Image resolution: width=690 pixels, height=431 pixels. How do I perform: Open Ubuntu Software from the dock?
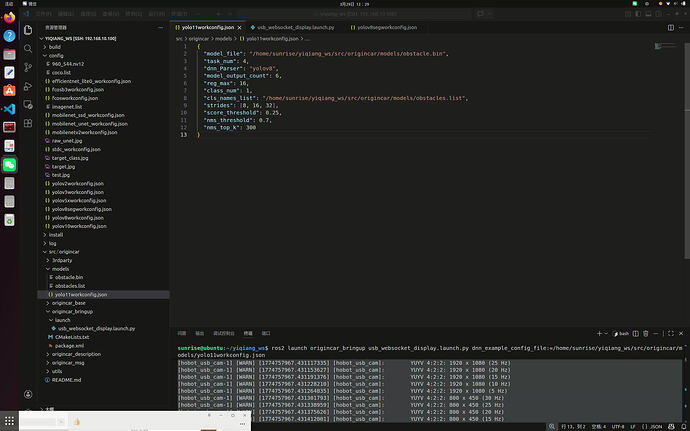click(x=9, y=91)
